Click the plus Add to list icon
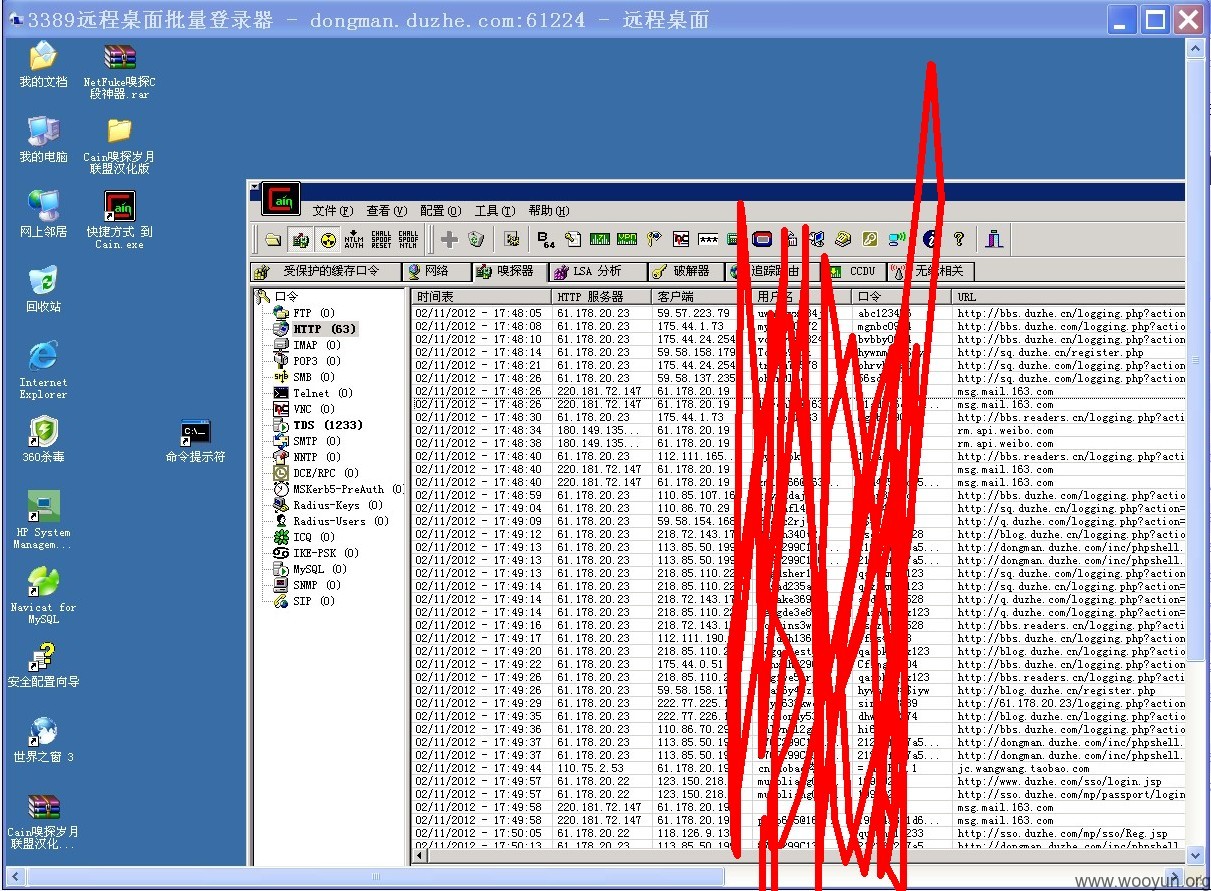This screenshot has width=1211, height=891. click(x=449, y=239)
